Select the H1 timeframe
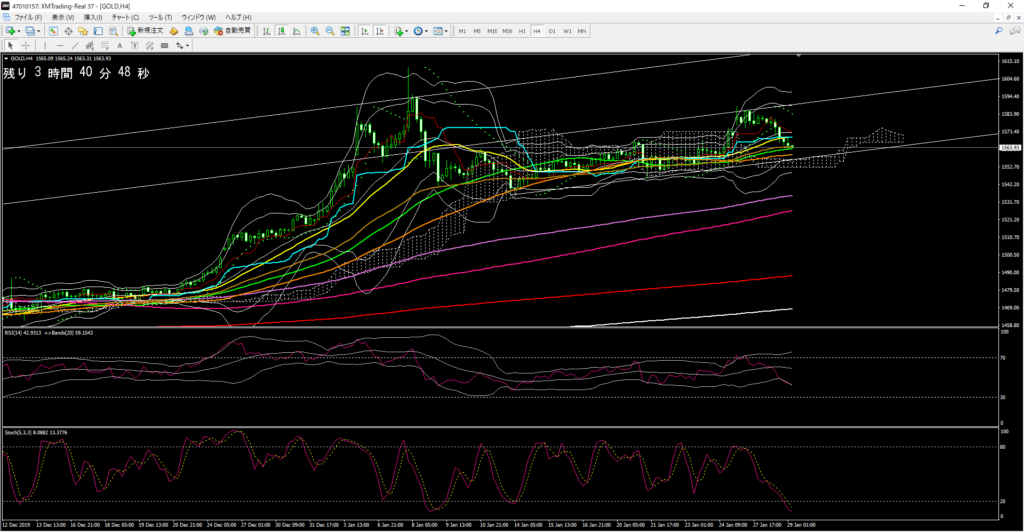1024x532 pixels. tap(522, 31)
